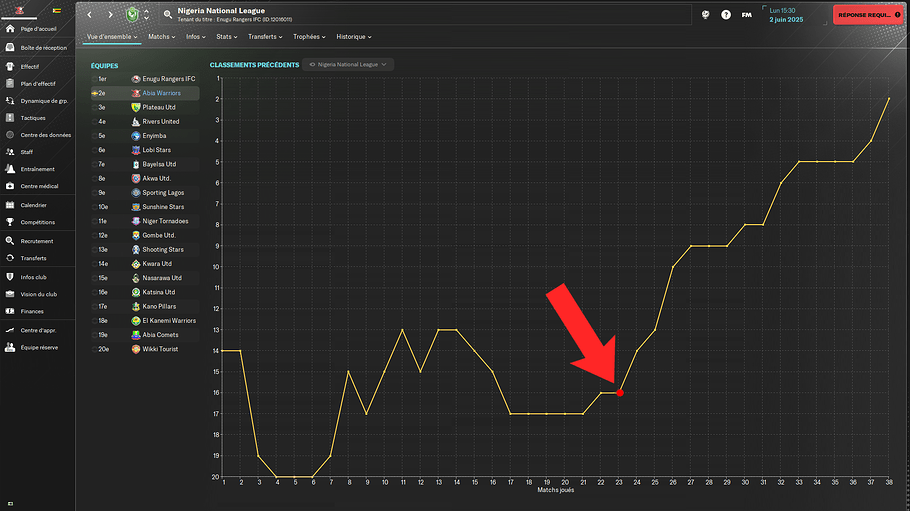
Task: Expand the Historique tab menu
Action: tap(353, 37)
